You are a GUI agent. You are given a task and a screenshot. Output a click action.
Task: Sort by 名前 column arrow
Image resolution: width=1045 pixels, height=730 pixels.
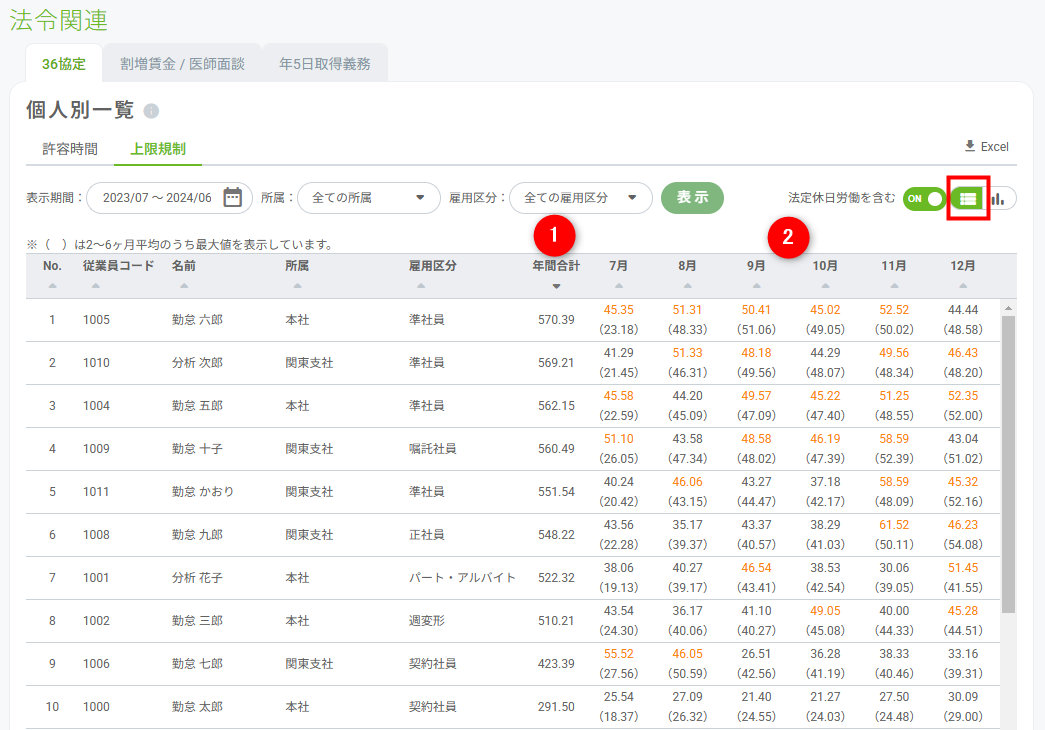click(x=184, y=286)
